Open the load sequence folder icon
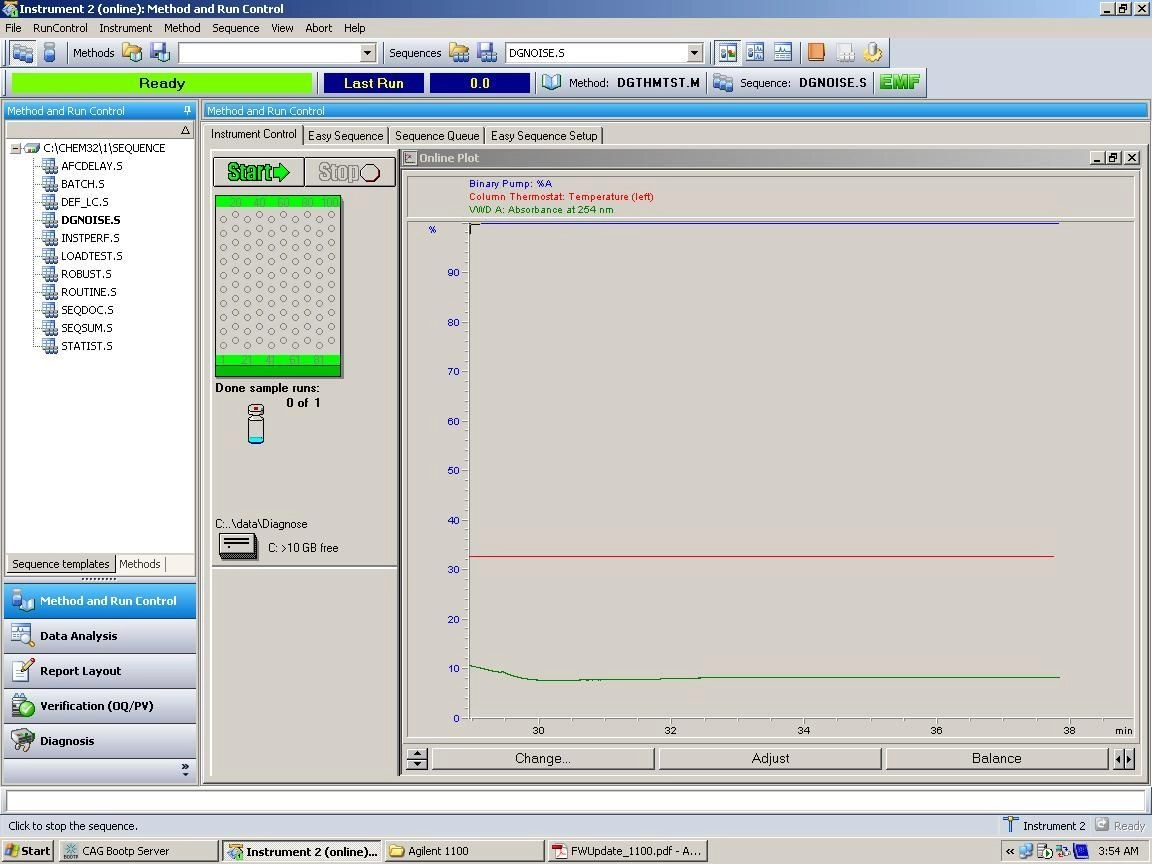The image size is (1152, 864). coord(459,53)
